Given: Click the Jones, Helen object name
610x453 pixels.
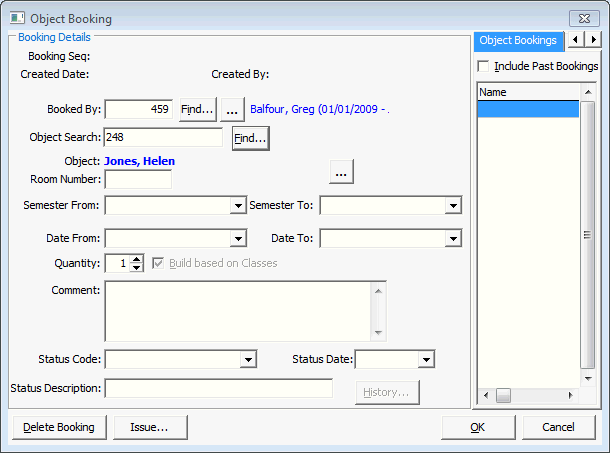Looking at the screenshot, I should click(x=139, y=161).
